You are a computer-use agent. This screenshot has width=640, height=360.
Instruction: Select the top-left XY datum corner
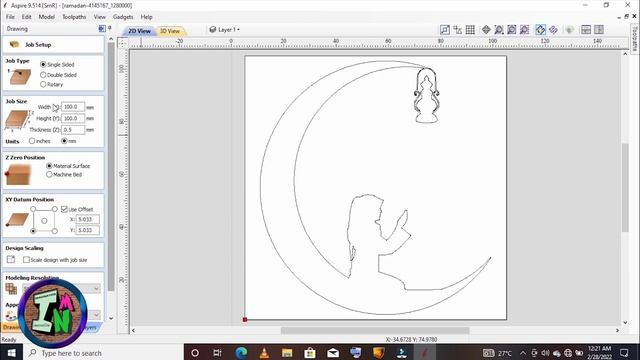click(33, 209)
